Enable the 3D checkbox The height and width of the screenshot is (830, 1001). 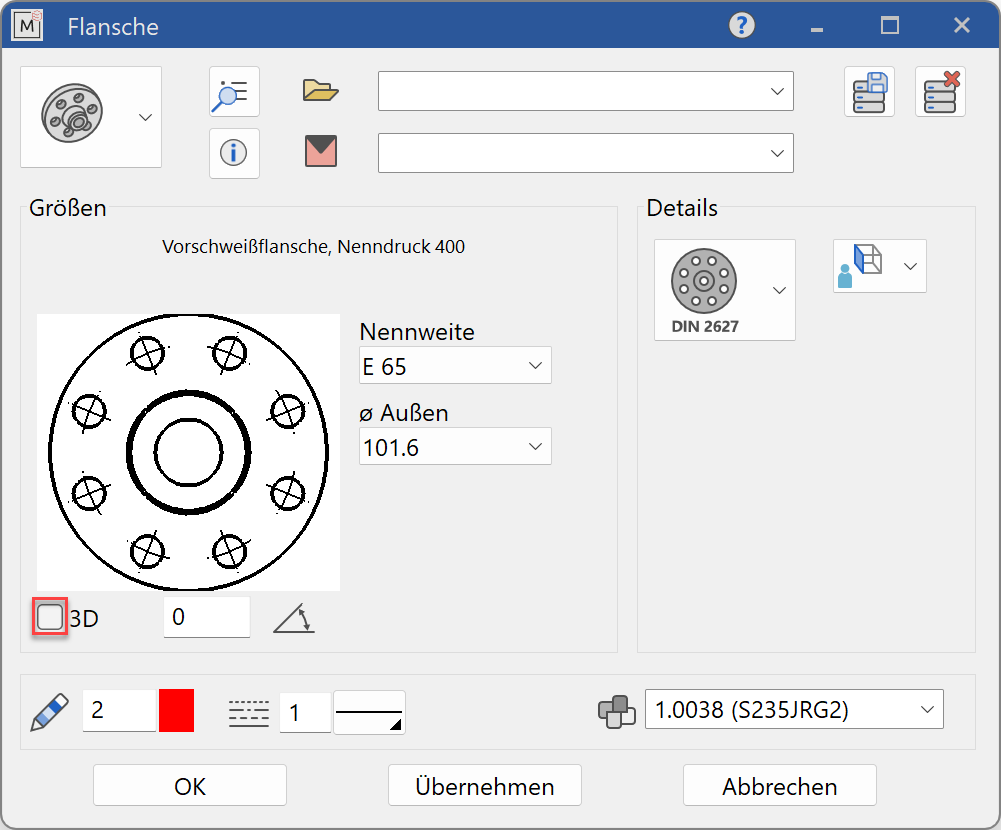click(x=50, y=617)
